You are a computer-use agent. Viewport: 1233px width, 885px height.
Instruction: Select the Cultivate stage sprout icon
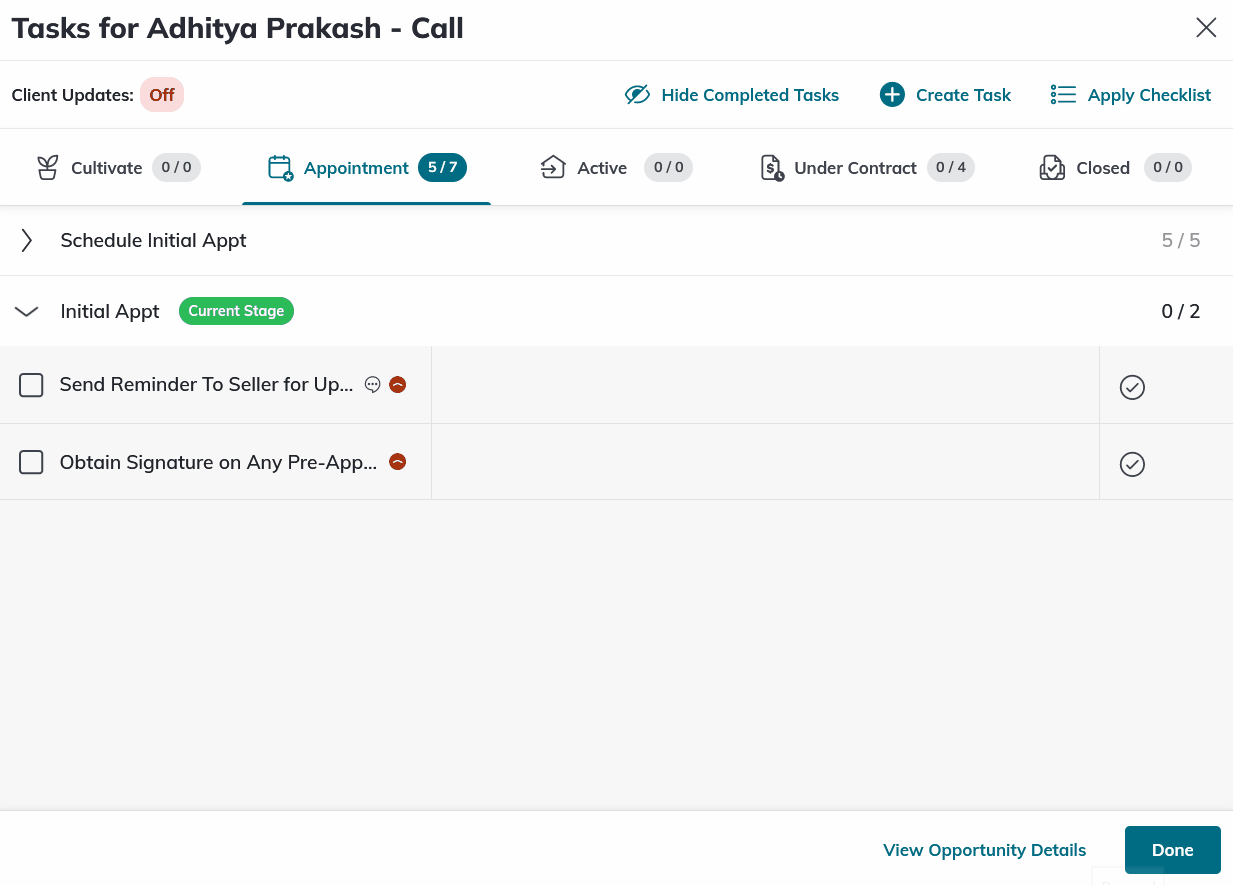coord(47,167)
